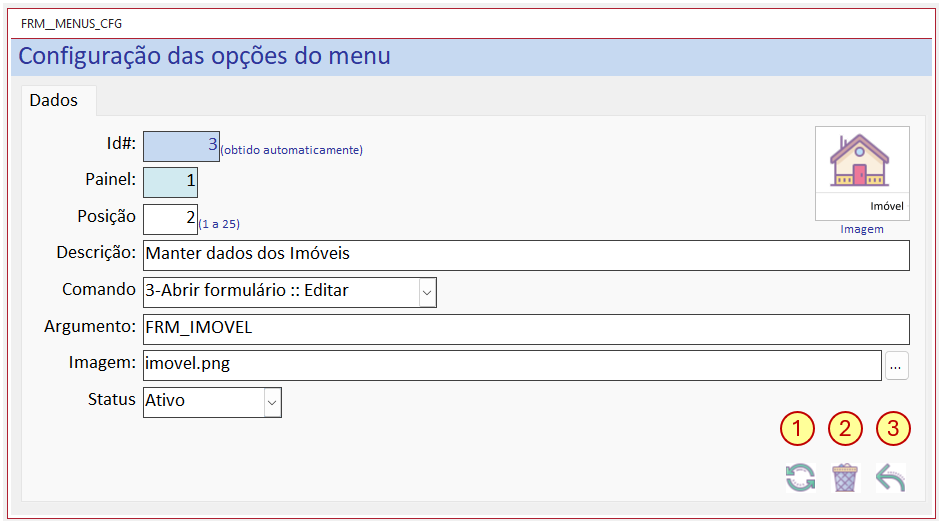Viewport: 941px width, 521px height.
Task: Click the 'Argumento:' label
Action: 91,327
